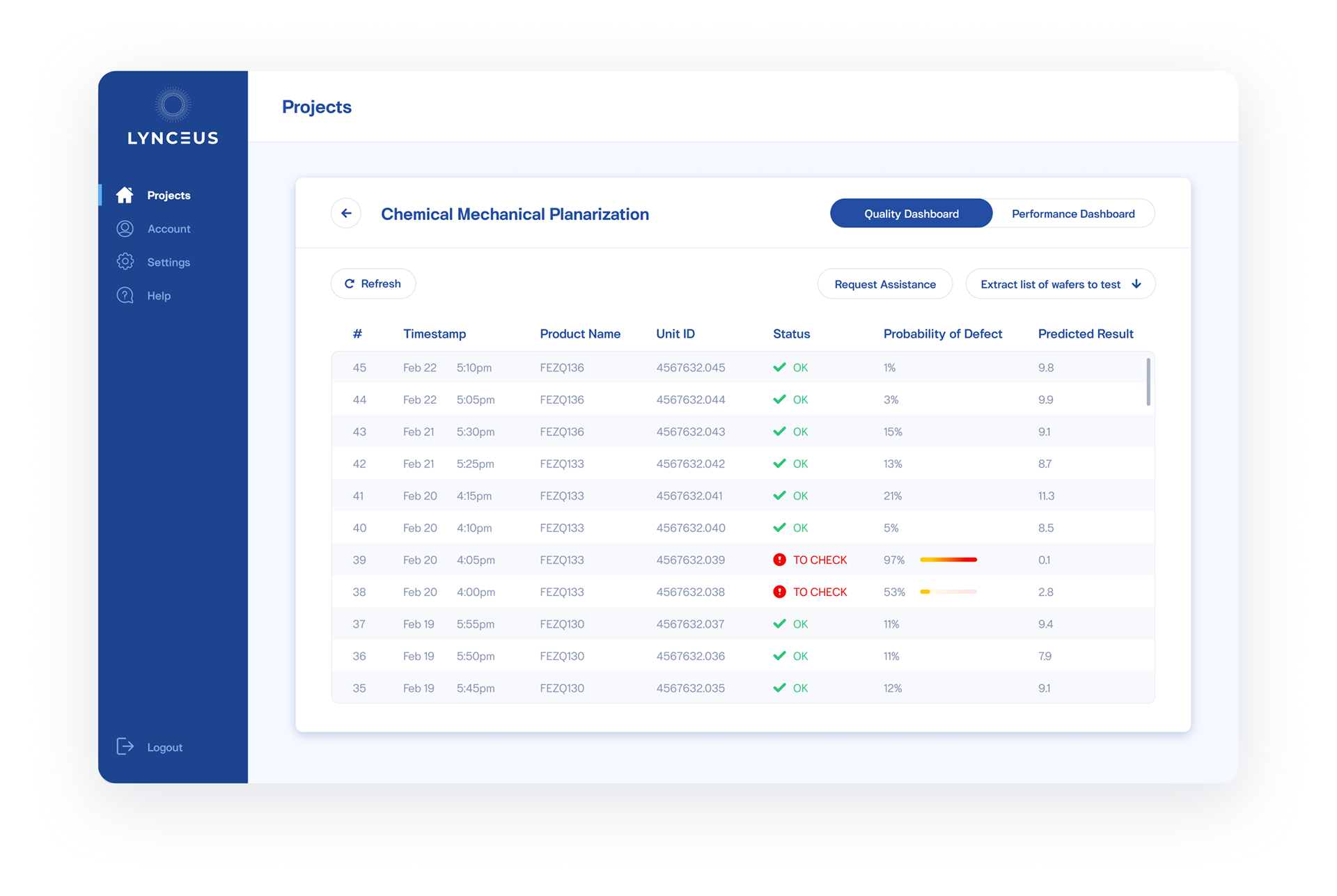Sort by Probability of Defect column
This screenshot has height=896, width=1337.
pos(942,334)
